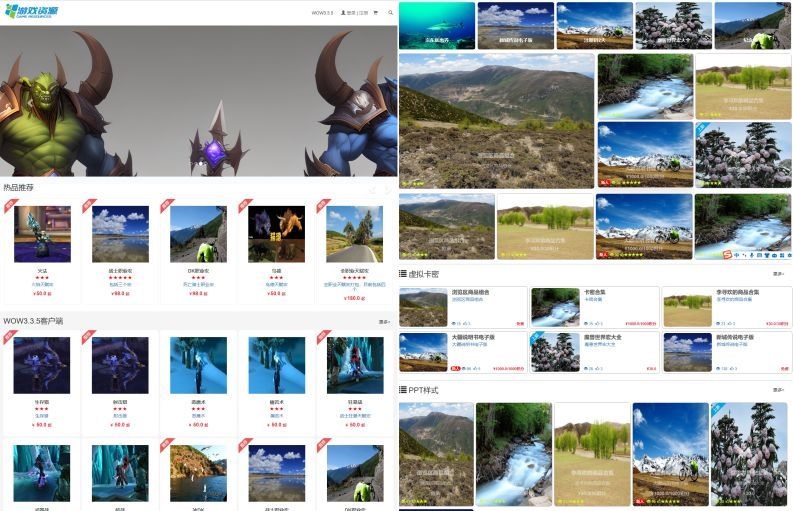
Task: Click the flowering tree tile in PPT样式 section
Action: coord(749,454)
